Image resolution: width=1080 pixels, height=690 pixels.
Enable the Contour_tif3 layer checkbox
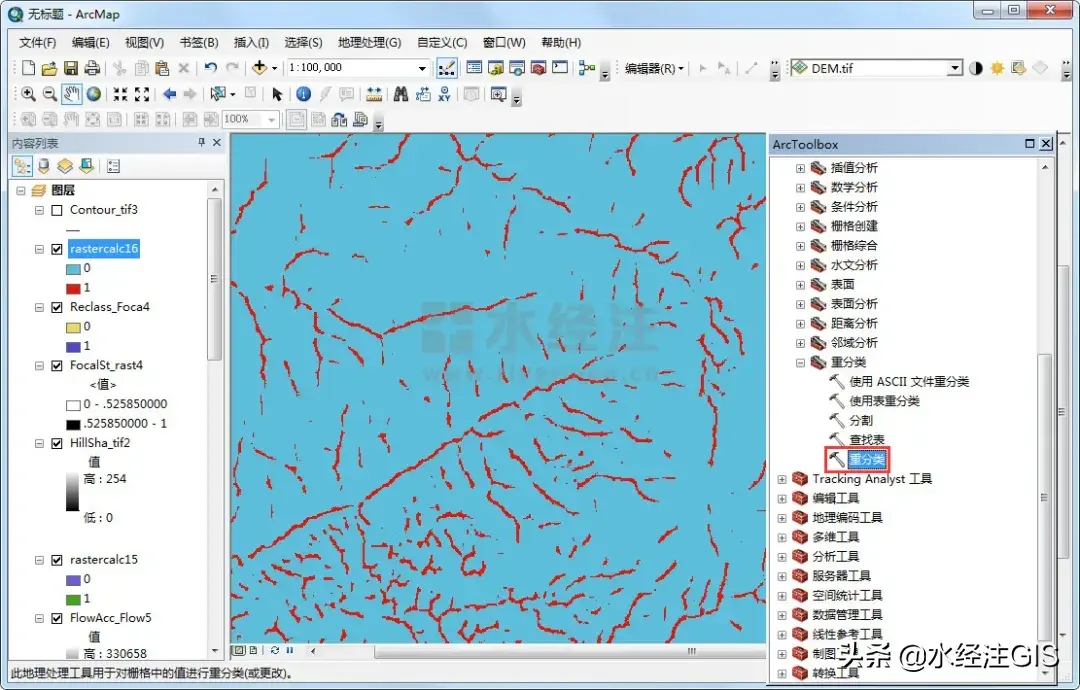(56, 210)
